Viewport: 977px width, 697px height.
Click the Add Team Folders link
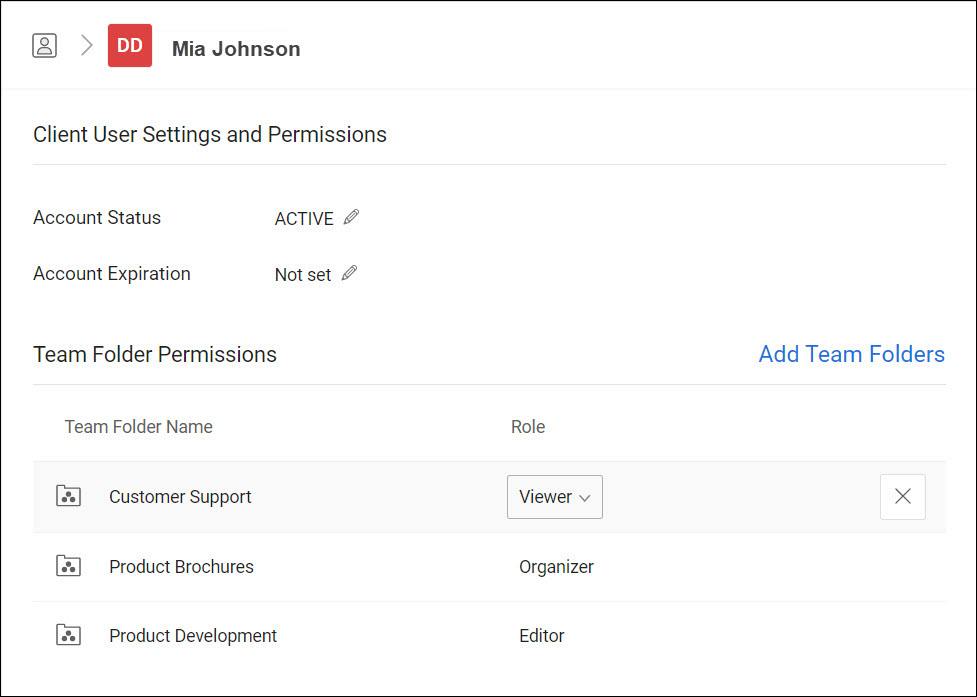pos(851,354)
